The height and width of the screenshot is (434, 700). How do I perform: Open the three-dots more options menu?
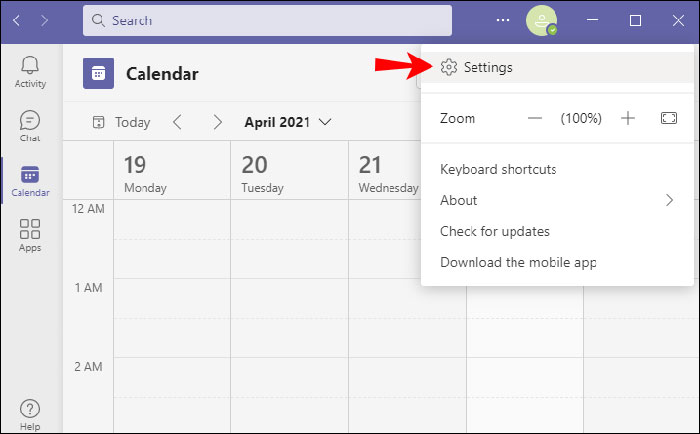click(x=503, y=20)
